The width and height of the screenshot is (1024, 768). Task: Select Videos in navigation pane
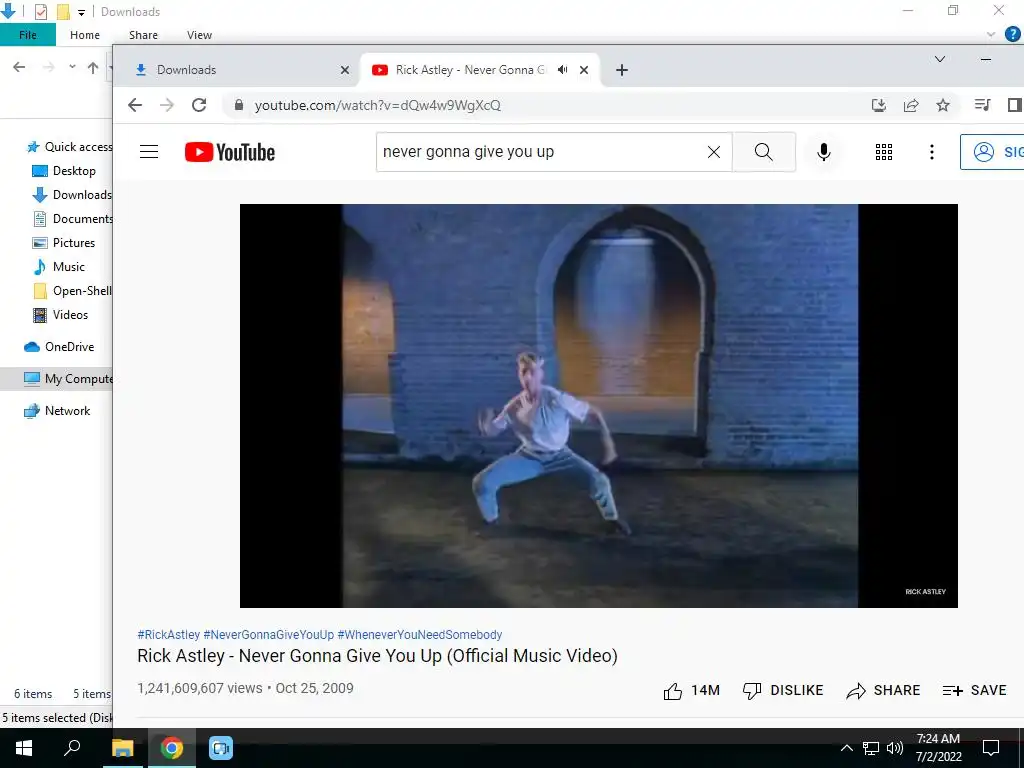[x=60, y=315]
